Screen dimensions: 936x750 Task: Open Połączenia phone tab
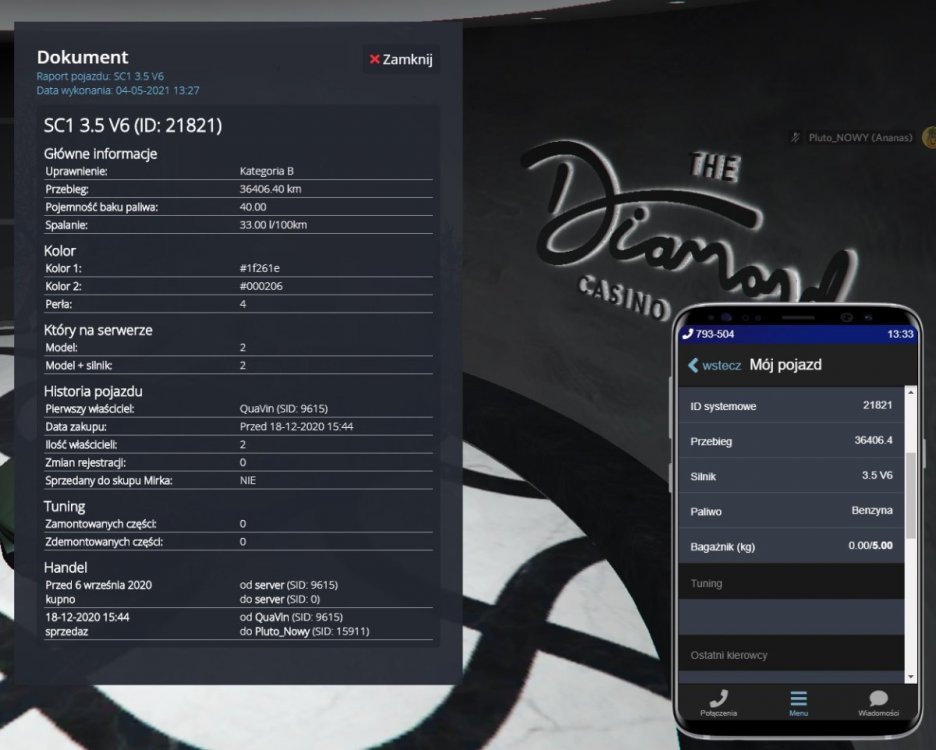[719, 703]
